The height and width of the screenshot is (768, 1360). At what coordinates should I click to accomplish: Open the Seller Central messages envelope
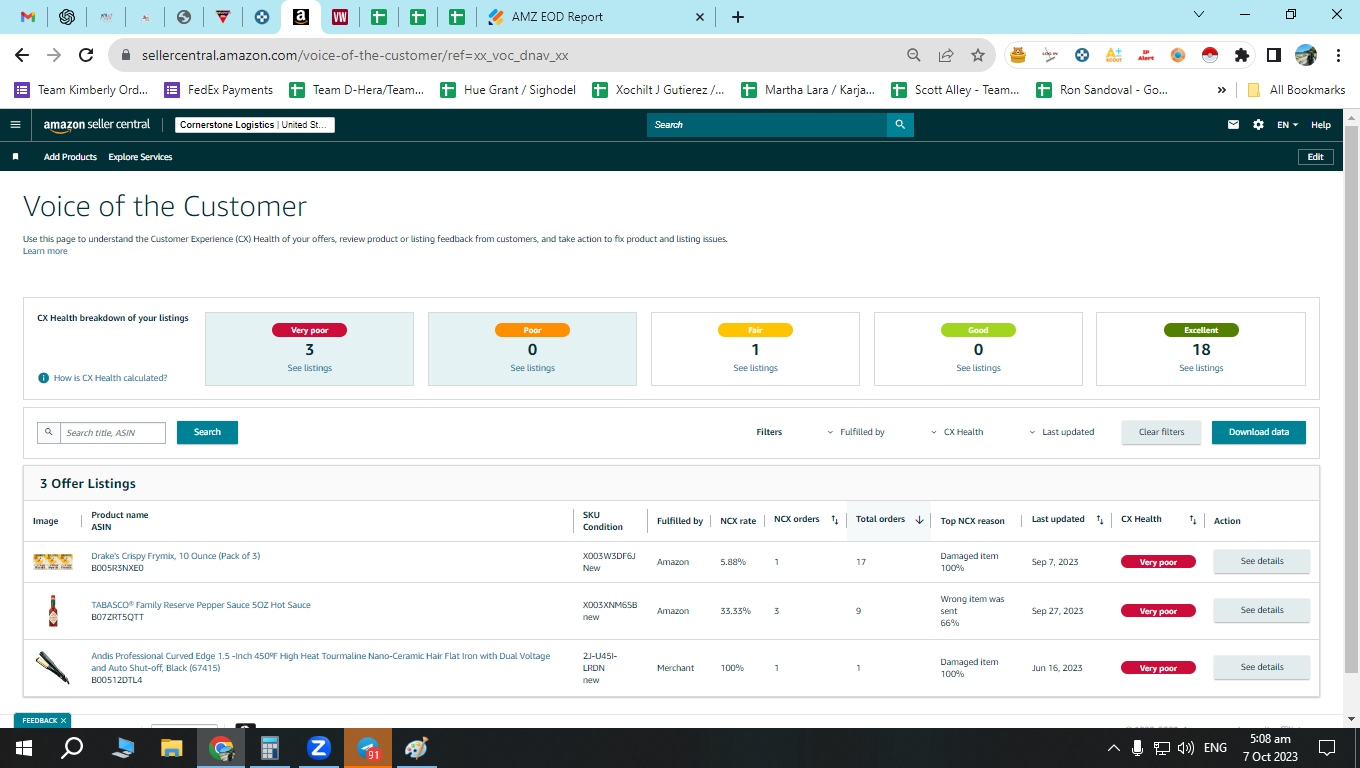[x=1233, y=125]
